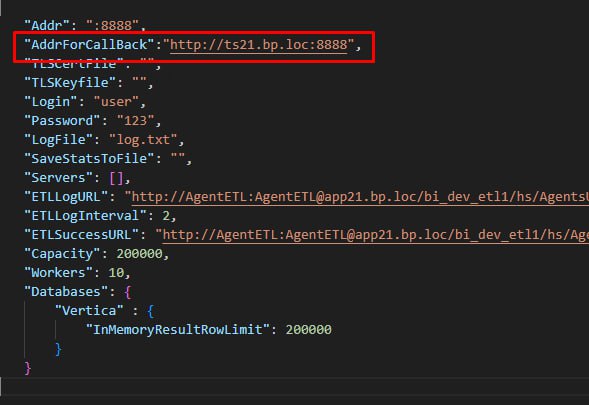Image resolution: width=589 pixels, height=405 pixels.
Task: Click the Vertica closing blue brace
Action: click(x=58, y=349)
